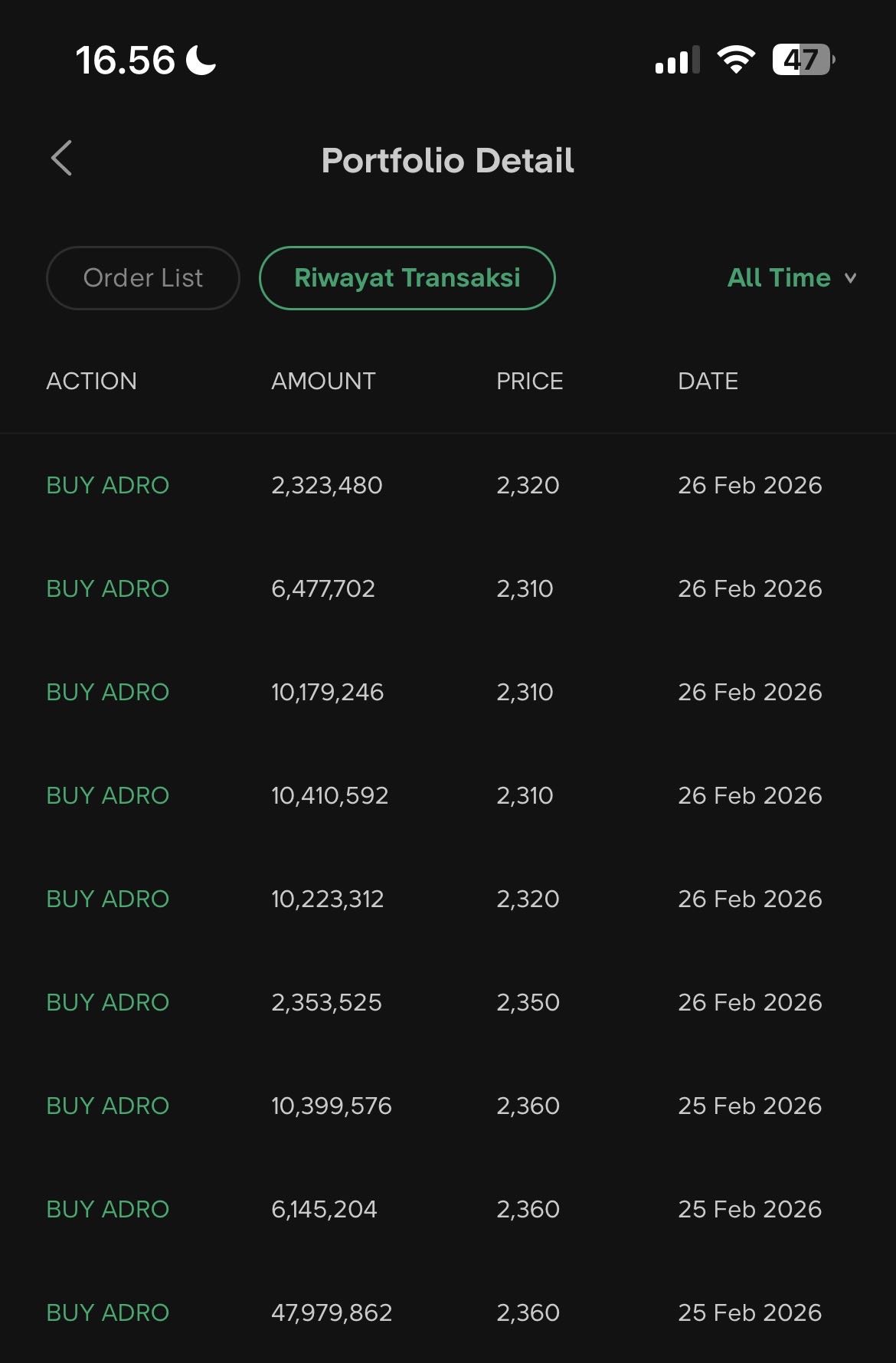Viewport: 896px width, 1363px height.
Task: Tap the 16.56 clock in status bar
Action: [x=125, y=60]
